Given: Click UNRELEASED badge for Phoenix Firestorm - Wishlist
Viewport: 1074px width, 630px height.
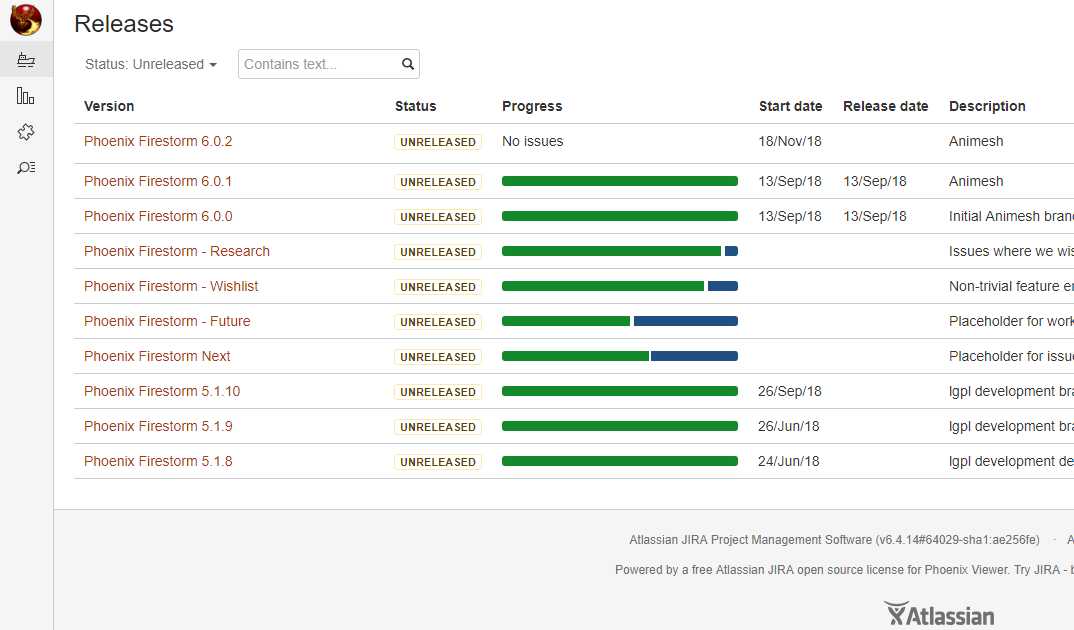Looking at the screenshot, I should [x=438, y=286].
